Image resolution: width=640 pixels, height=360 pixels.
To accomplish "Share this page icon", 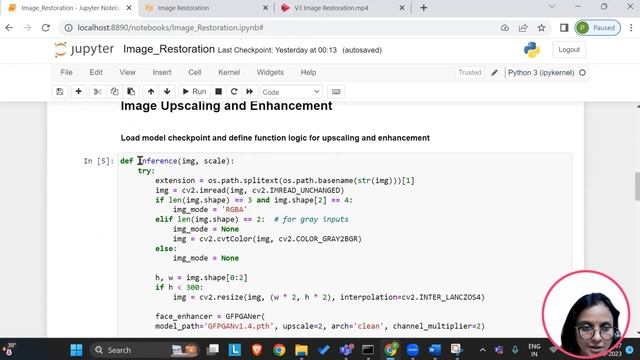I will [x=523, y=28].
